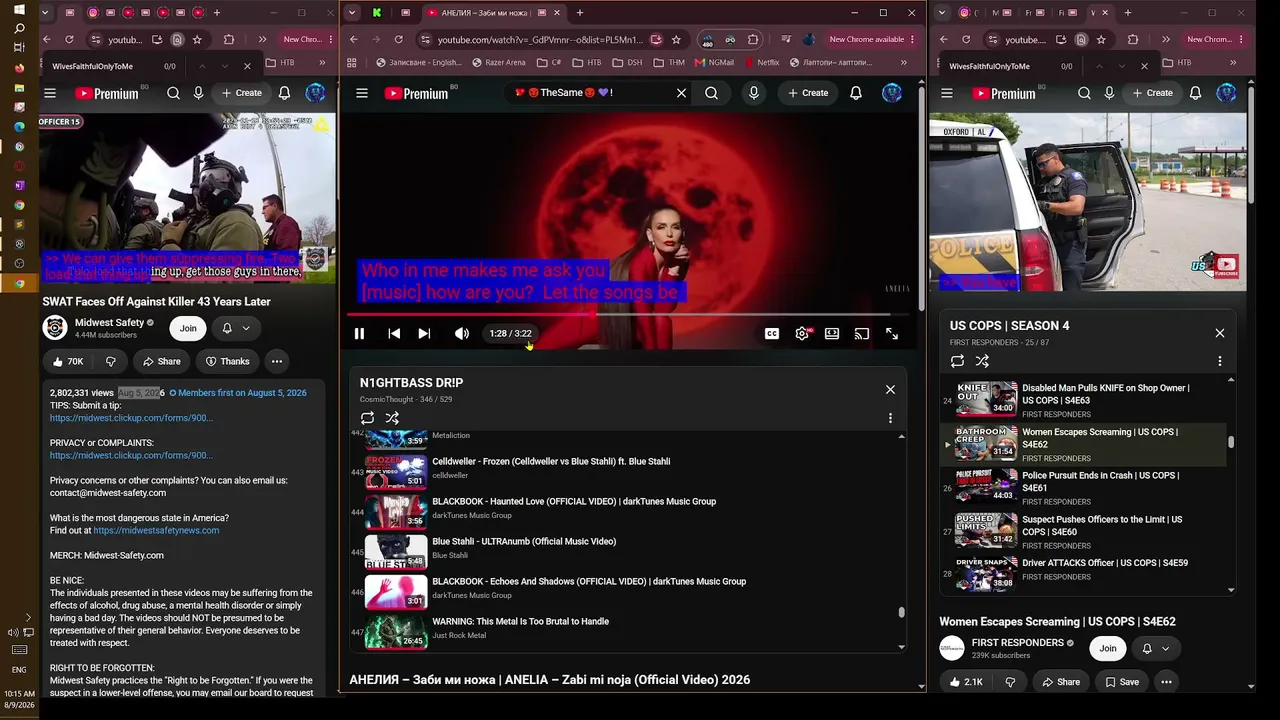The width and height of the screenshot is (1280, 720).
Task: Open notification options for FIRST RESPONDERS
Action: [1155, 648]
